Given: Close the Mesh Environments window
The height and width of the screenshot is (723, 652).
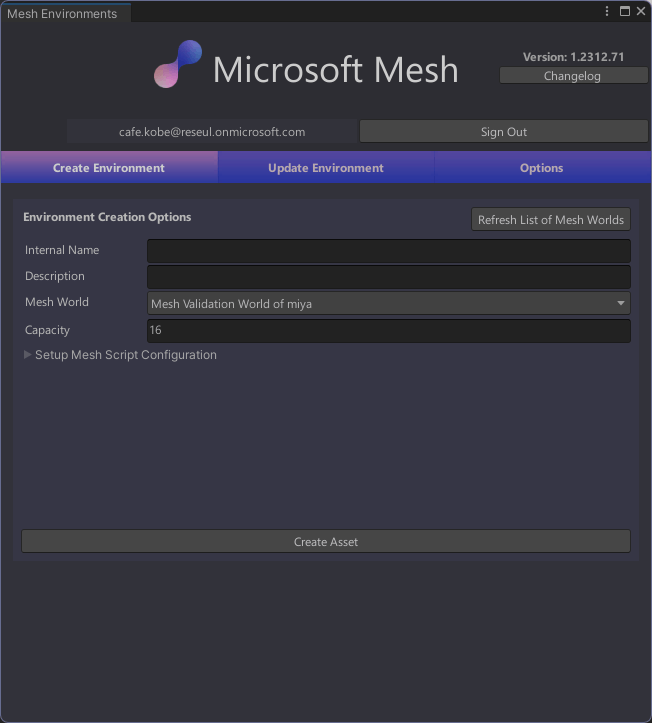Looking at the screenshot, I should click(641, 11).
